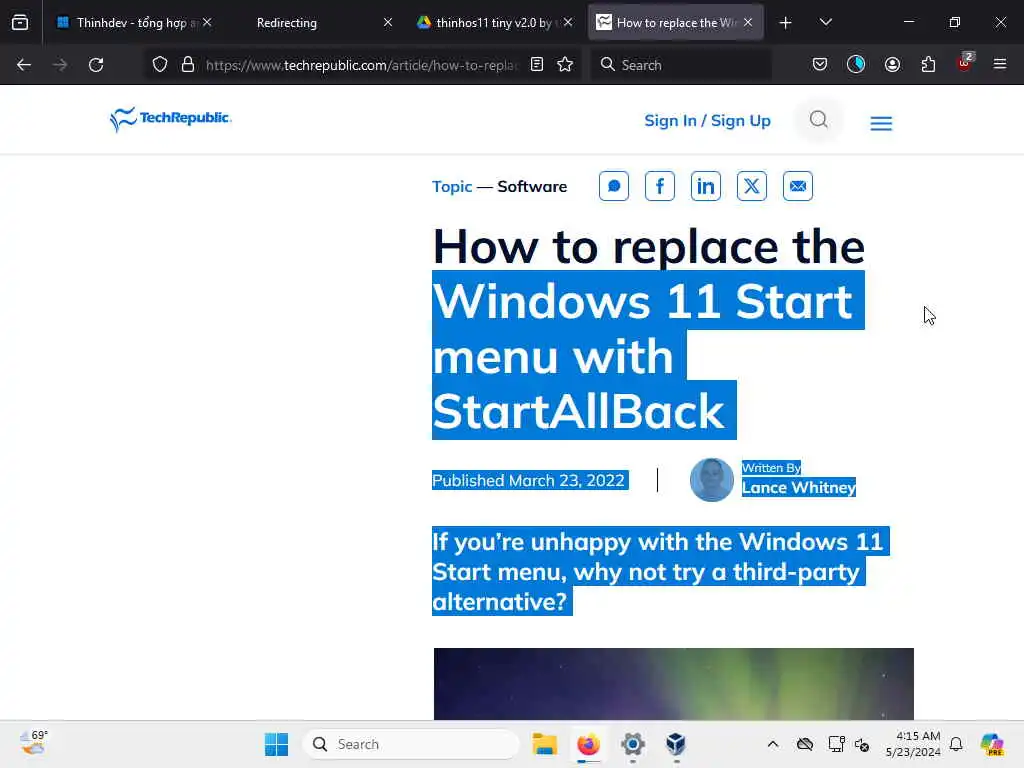Screen dimensions: 1024x768
Task: Click Firefox taskbar icon
Action: click(x=588, y=744)
